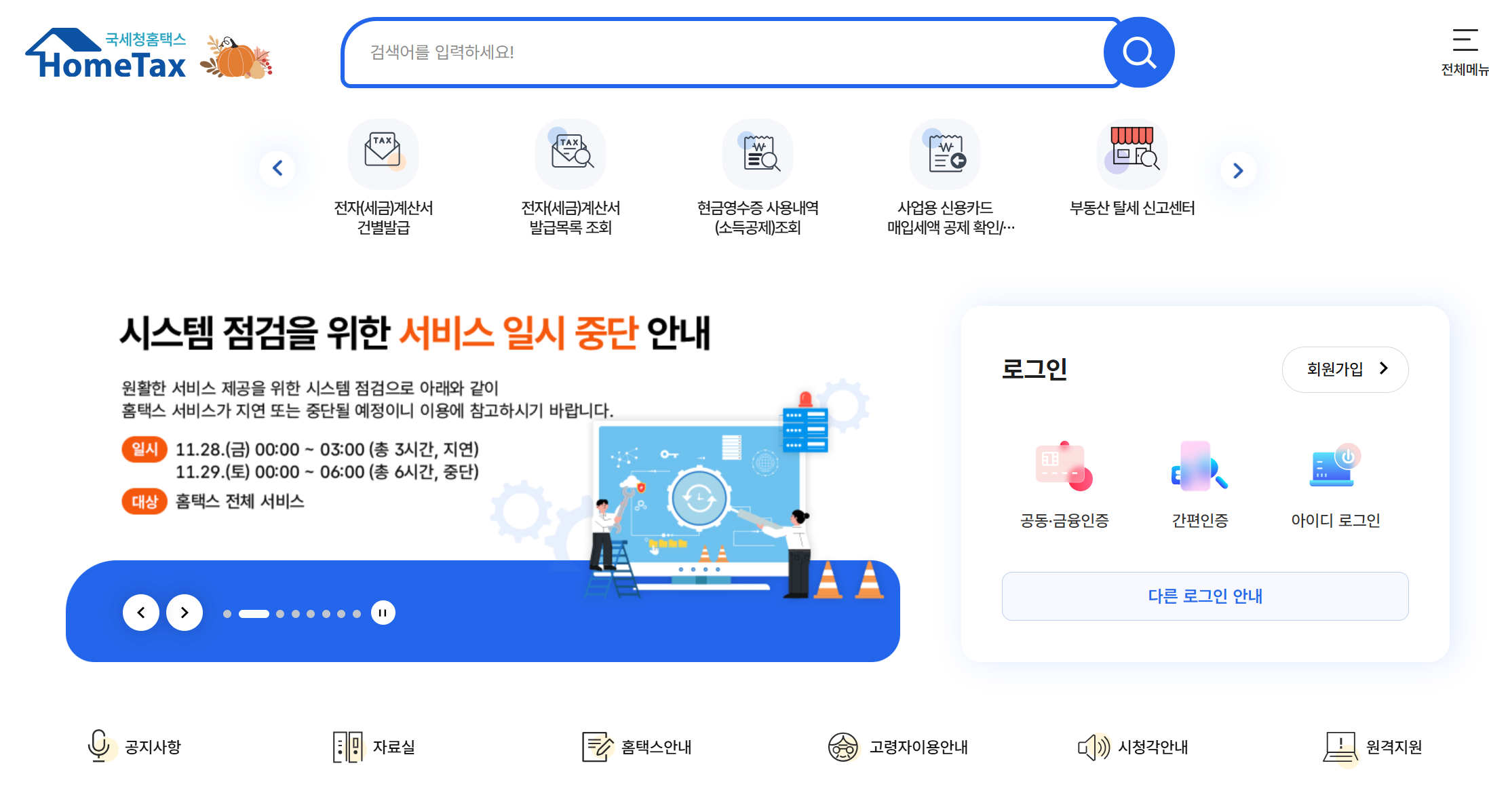Open 공지사항 in the bottom menu

point(134,746)
